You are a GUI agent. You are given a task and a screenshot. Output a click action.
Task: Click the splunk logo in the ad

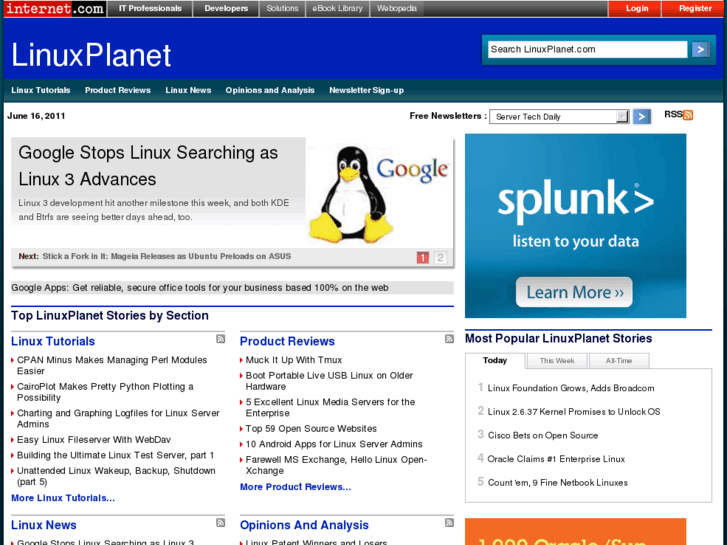click(575, 200)
